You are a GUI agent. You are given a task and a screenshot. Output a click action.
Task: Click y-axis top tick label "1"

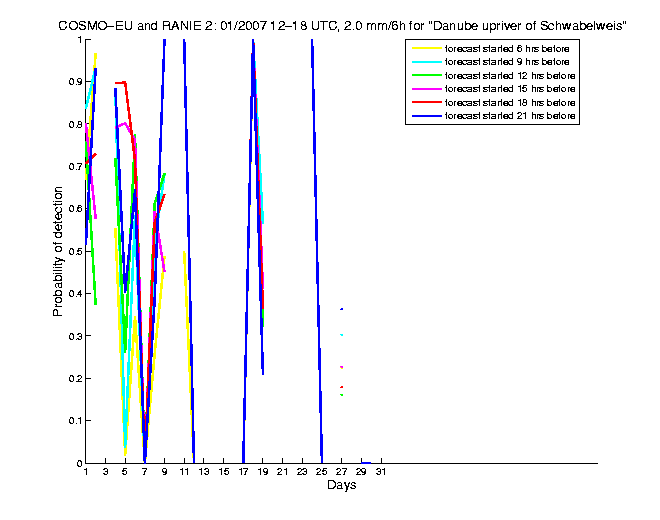click(x=80, y=40)
